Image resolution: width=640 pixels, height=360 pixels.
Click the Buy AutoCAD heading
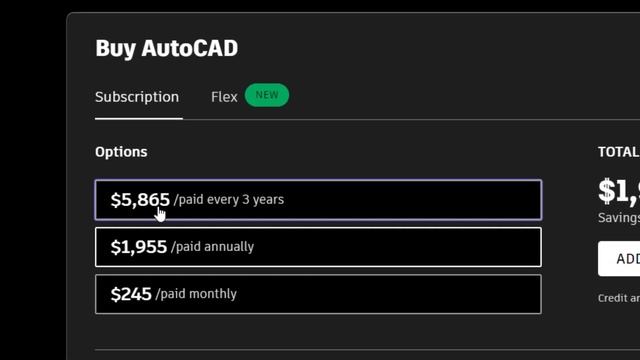167,49
